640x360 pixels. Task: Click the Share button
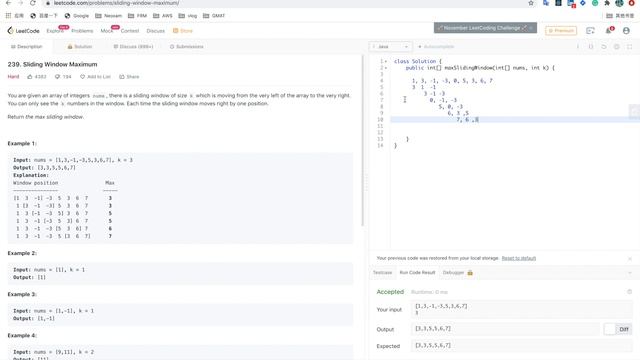(x=129, y=77)
